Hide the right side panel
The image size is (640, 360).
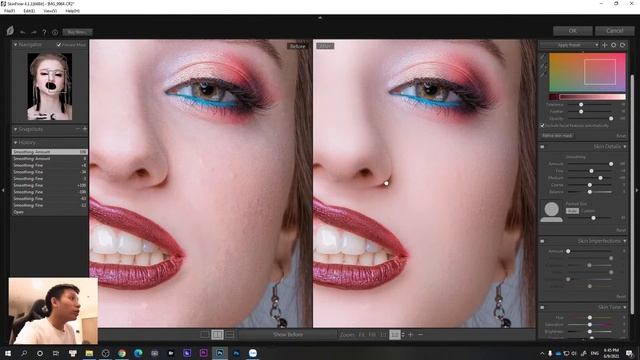point(636,190)
